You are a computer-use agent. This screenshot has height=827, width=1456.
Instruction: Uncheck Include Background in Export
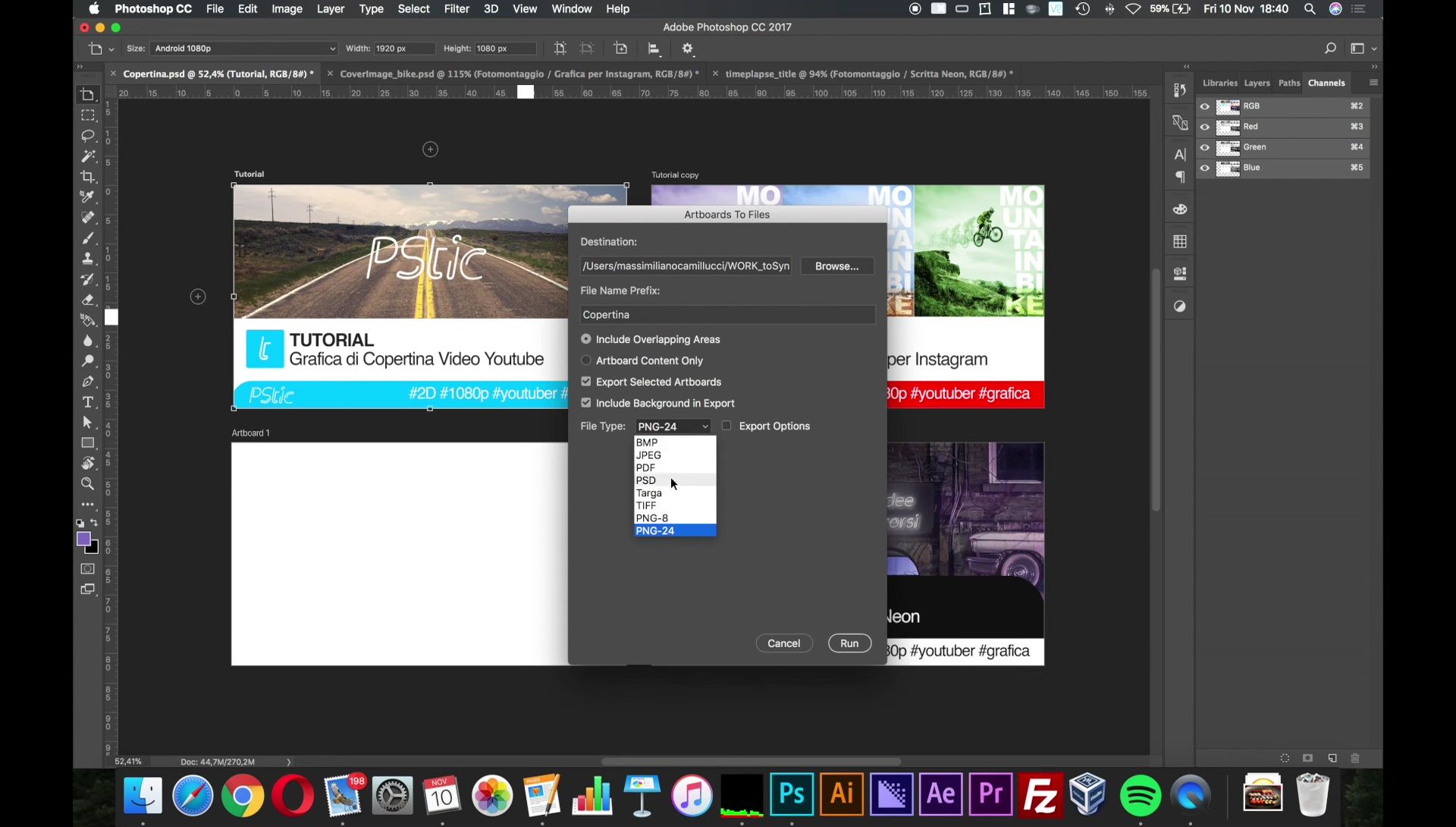585,403
